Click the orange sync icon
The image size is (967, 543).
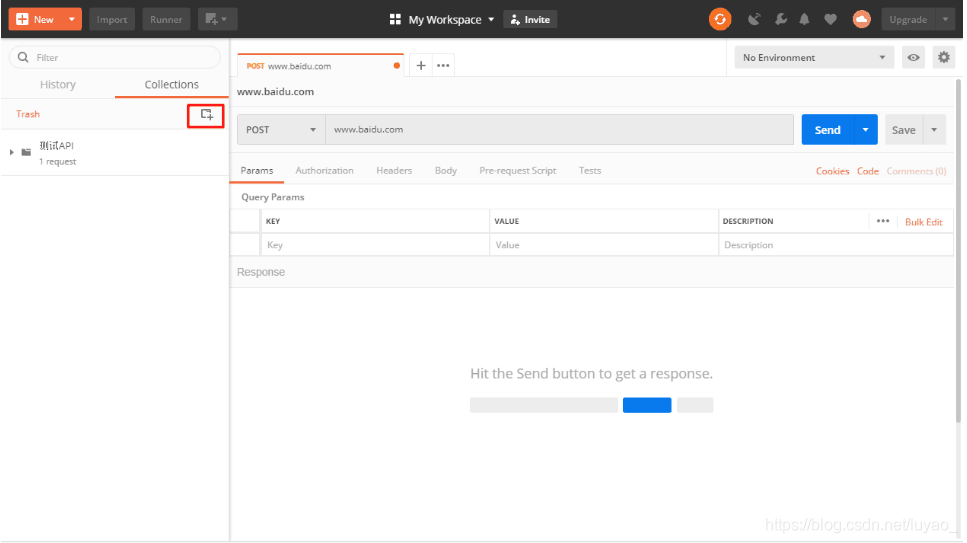[x=720, y=20]
